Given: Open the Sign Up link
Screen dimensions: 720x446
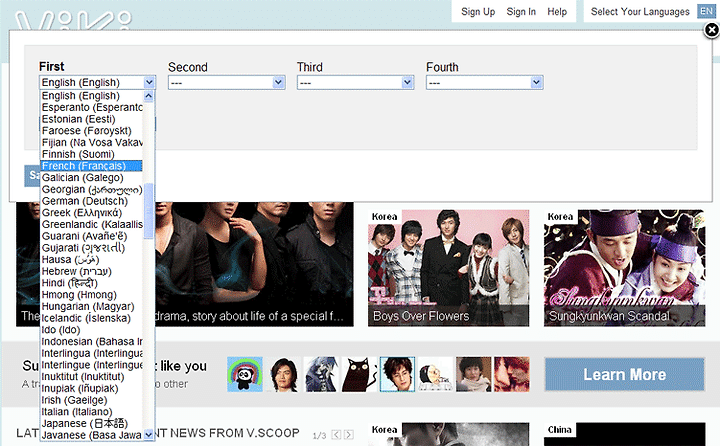Looking at the screenshot, I should click(x=478, y=11).
